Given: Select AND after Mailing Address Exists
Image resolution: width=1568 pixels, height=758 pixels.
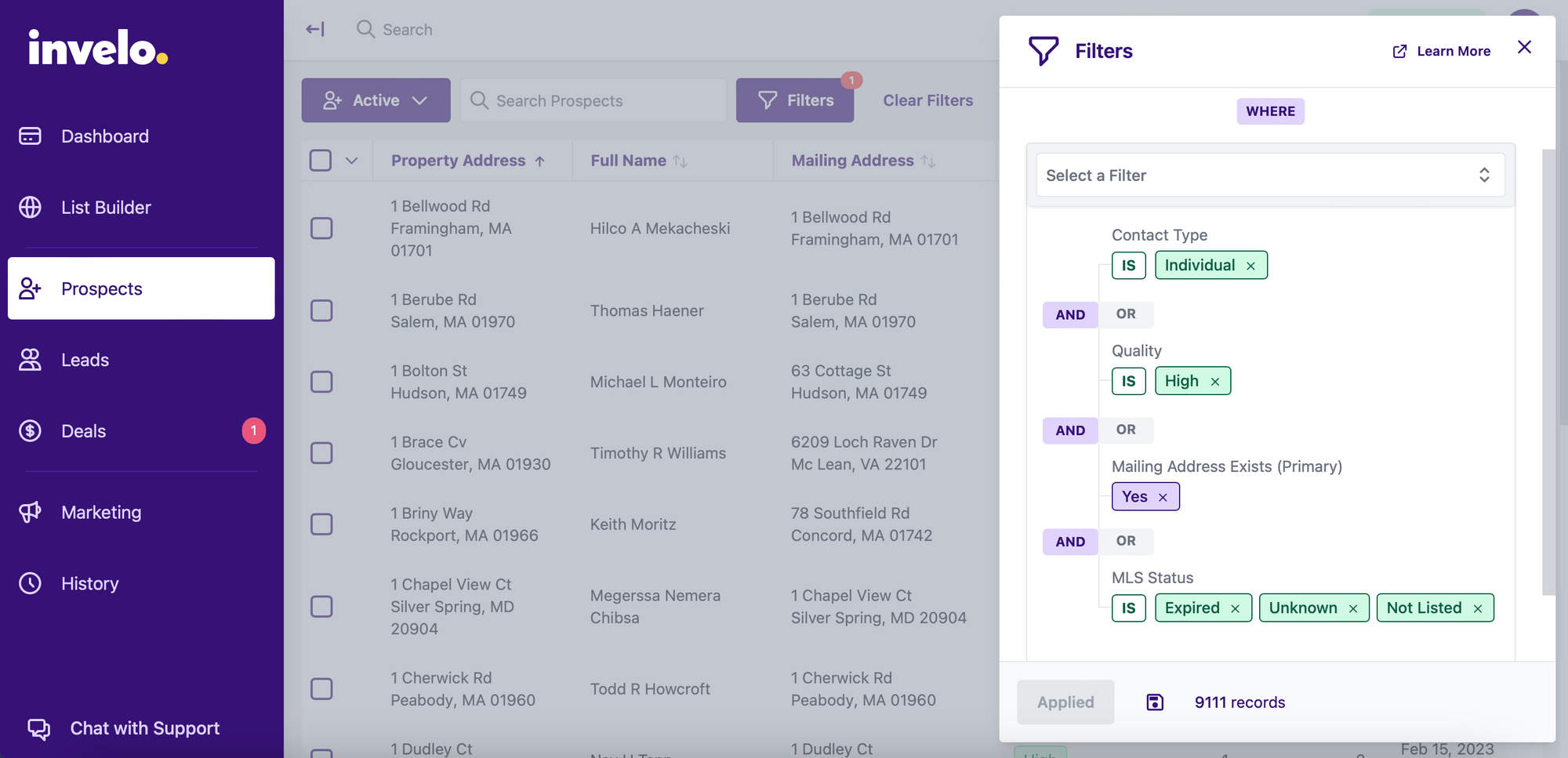Looking at the screenshot, I should (1070, 542).
